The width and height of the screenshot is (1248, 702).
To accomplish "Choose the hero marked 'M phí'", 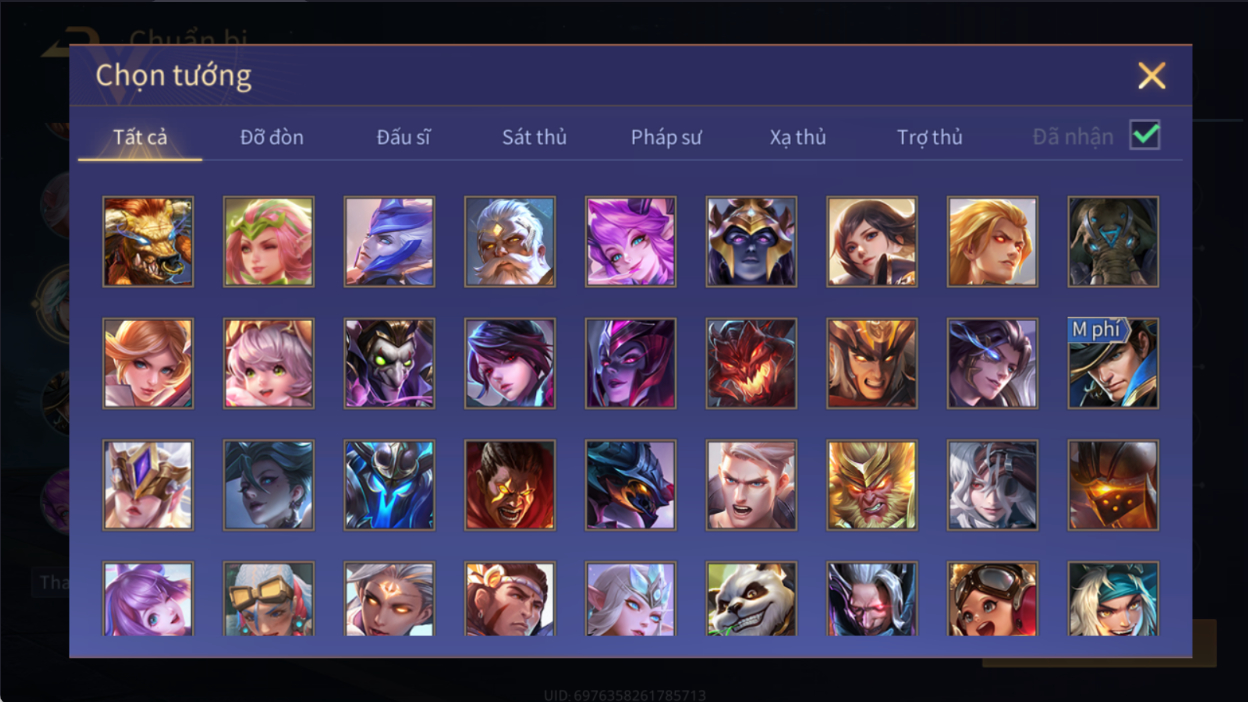I will click(1113, 364).
